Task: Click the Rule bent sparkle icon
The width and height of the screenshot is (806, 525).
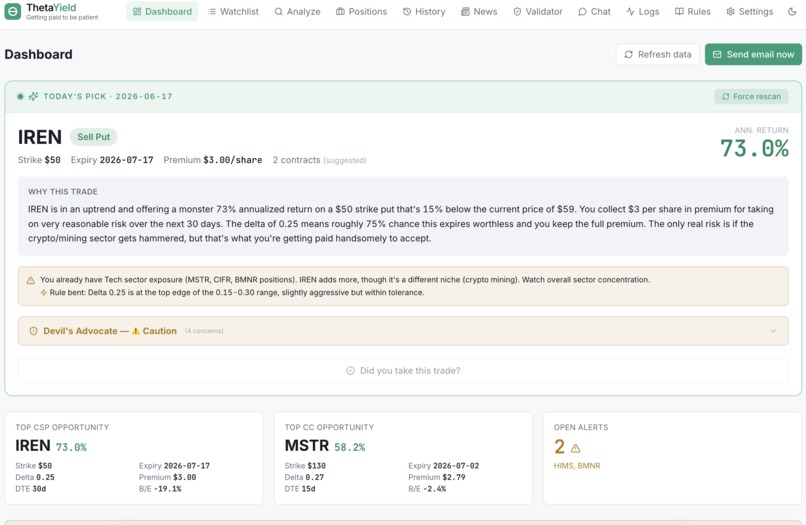Action: coord(44,293)
